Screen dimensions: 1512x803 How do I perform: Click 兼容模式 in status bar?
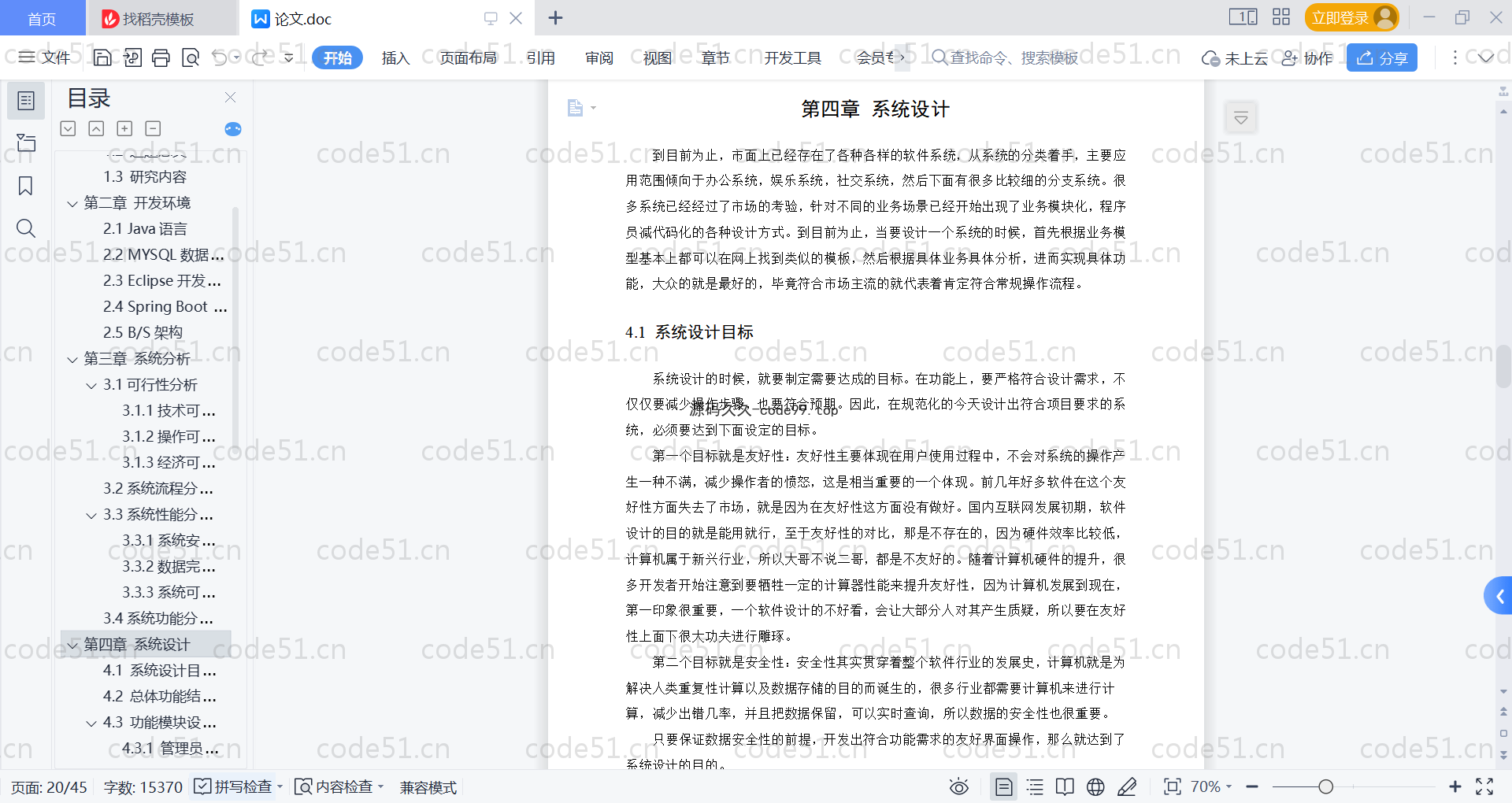point(428,787)
